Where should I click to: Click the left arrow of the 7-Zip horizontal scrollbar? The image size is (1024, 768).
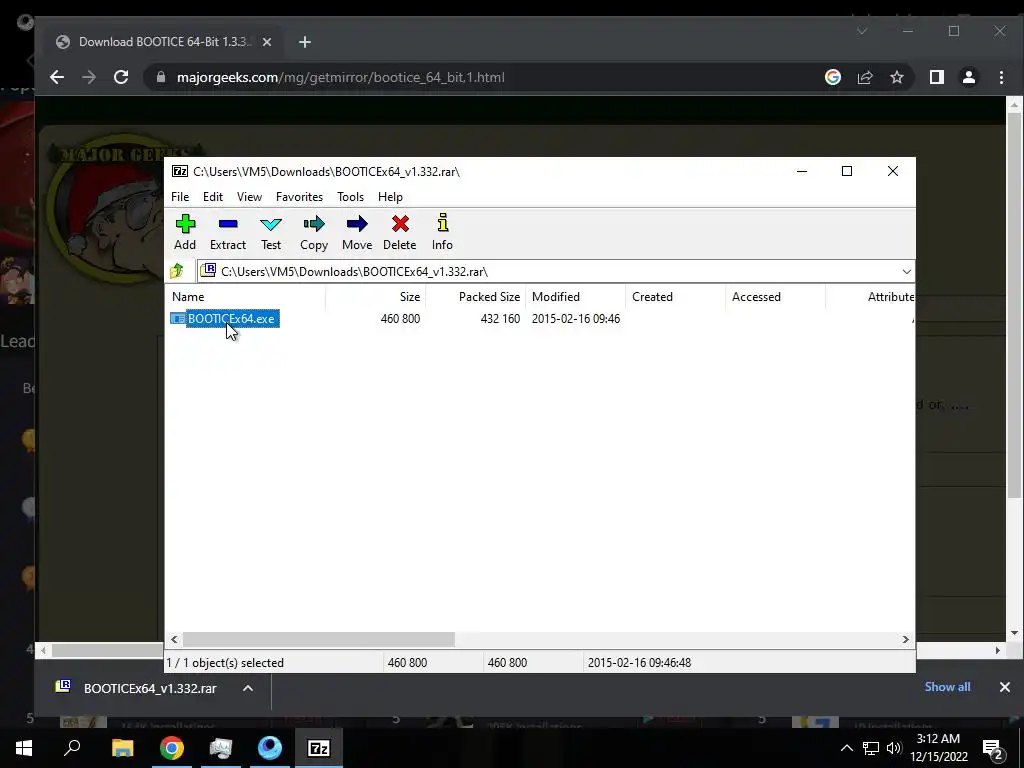point(174,639)
